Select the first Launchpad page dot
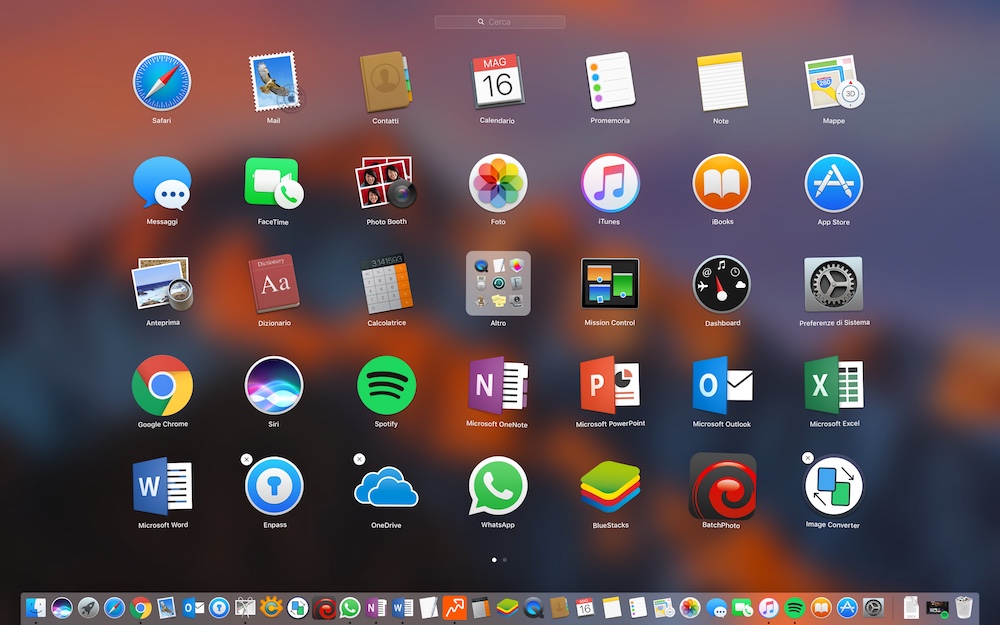This screenshot has width=1000, height=625. tap(494, 560)
